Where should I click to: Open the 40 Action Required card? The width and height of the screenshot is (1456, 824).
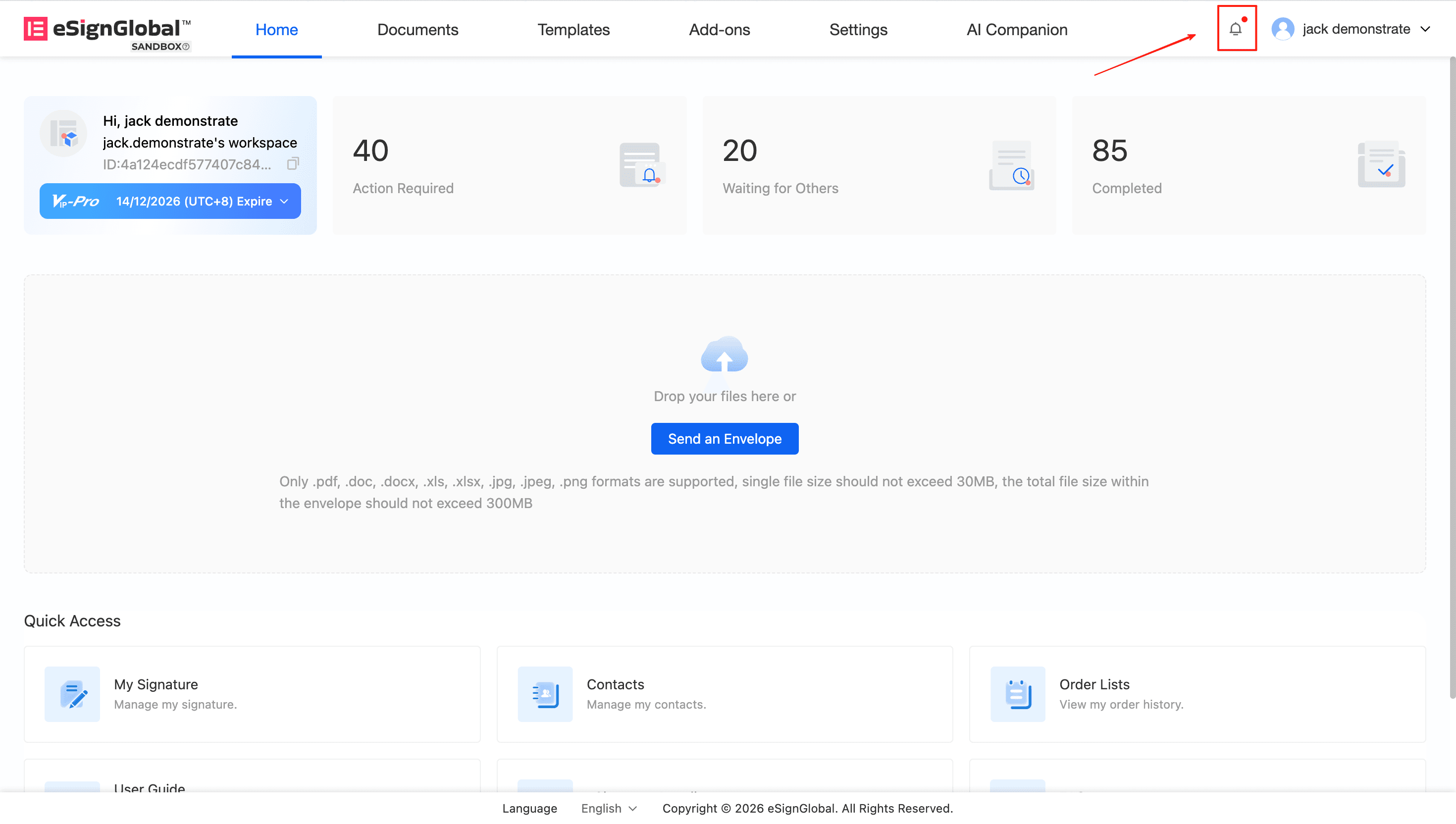[509, 165]
